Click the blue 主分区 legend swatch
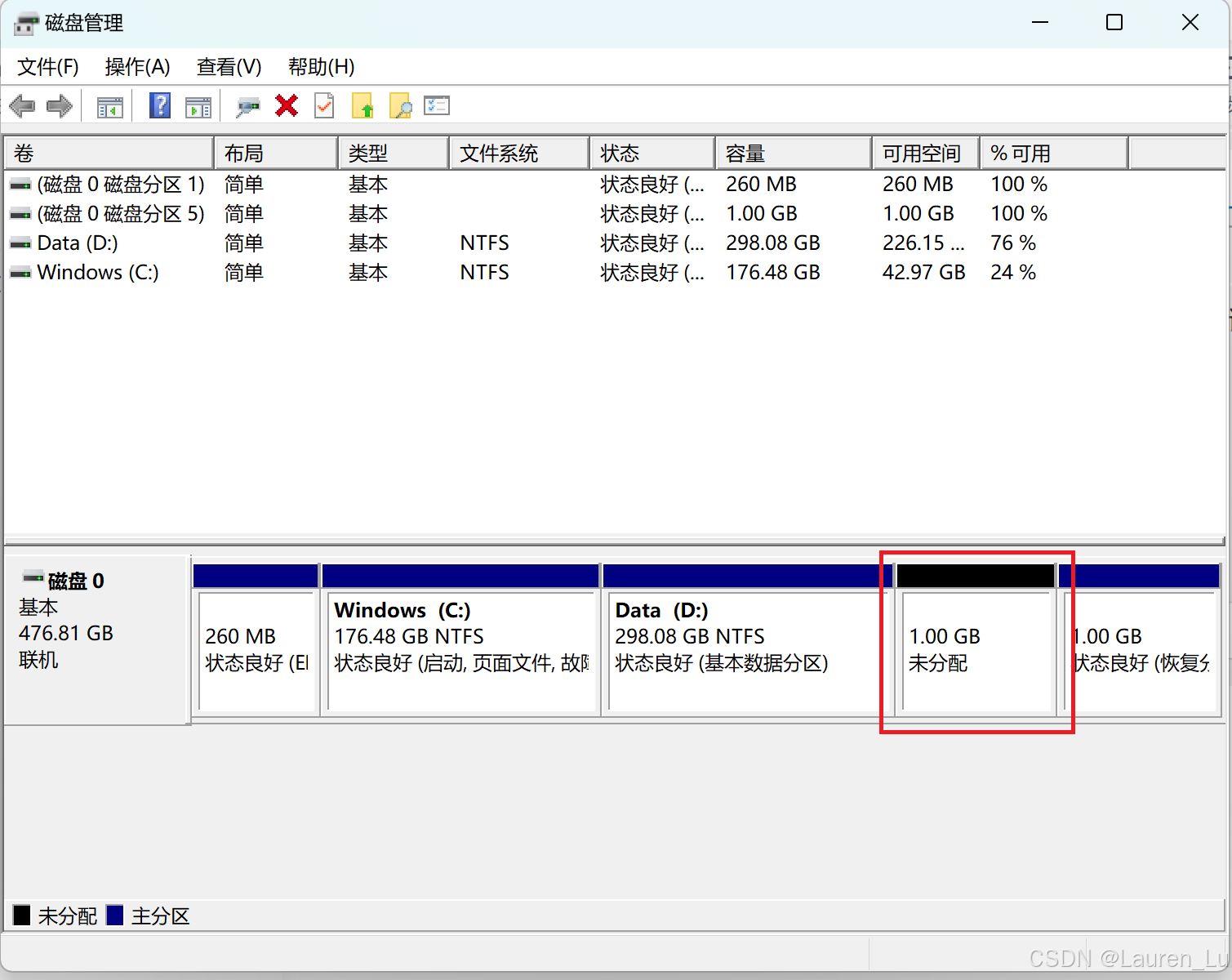The height and width of the screenshot is (980, 1232). point(115,915)
